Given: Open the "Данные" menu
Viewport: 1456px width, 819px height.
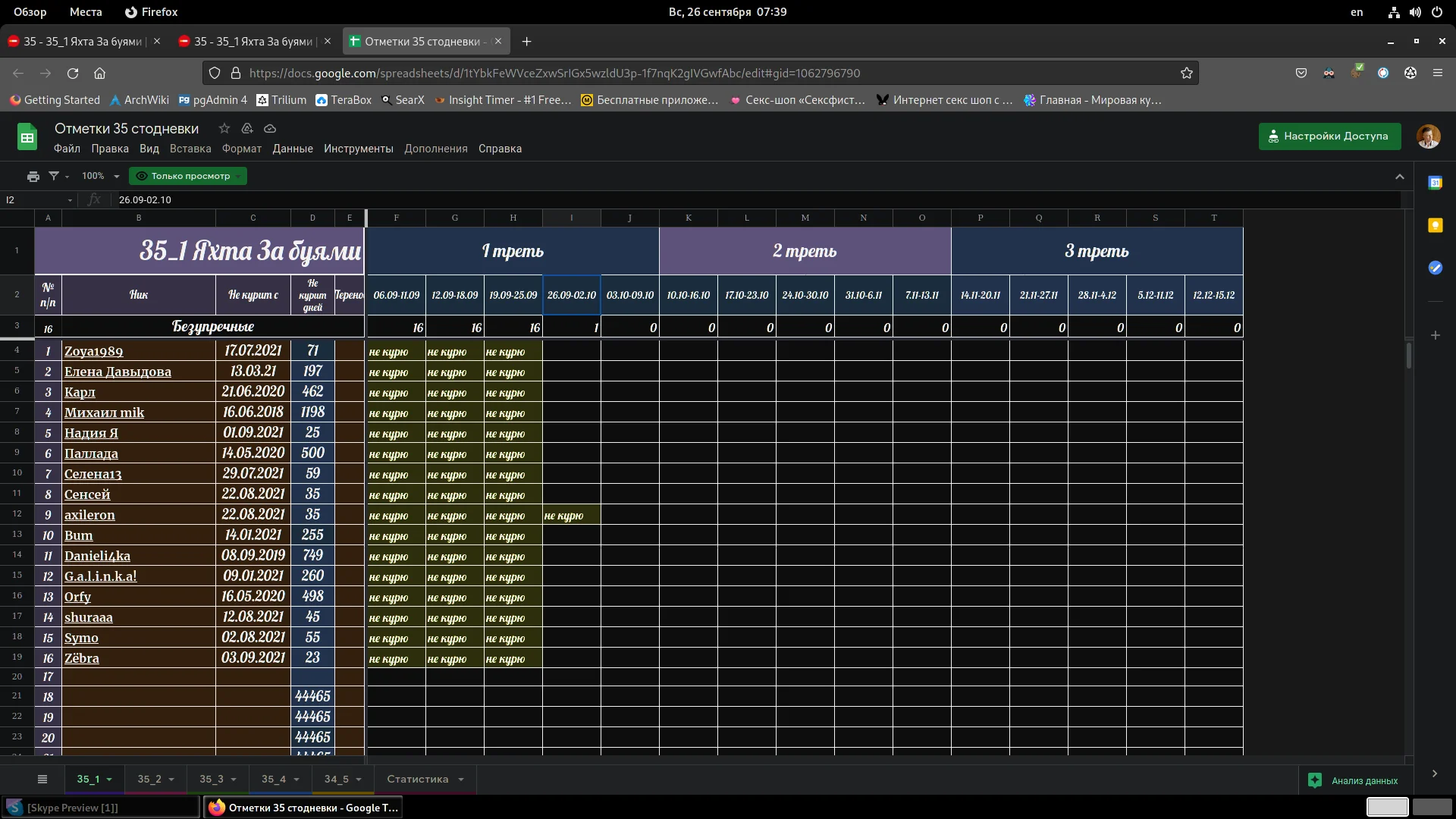Looking at the screenshot, I should (293, 149).
